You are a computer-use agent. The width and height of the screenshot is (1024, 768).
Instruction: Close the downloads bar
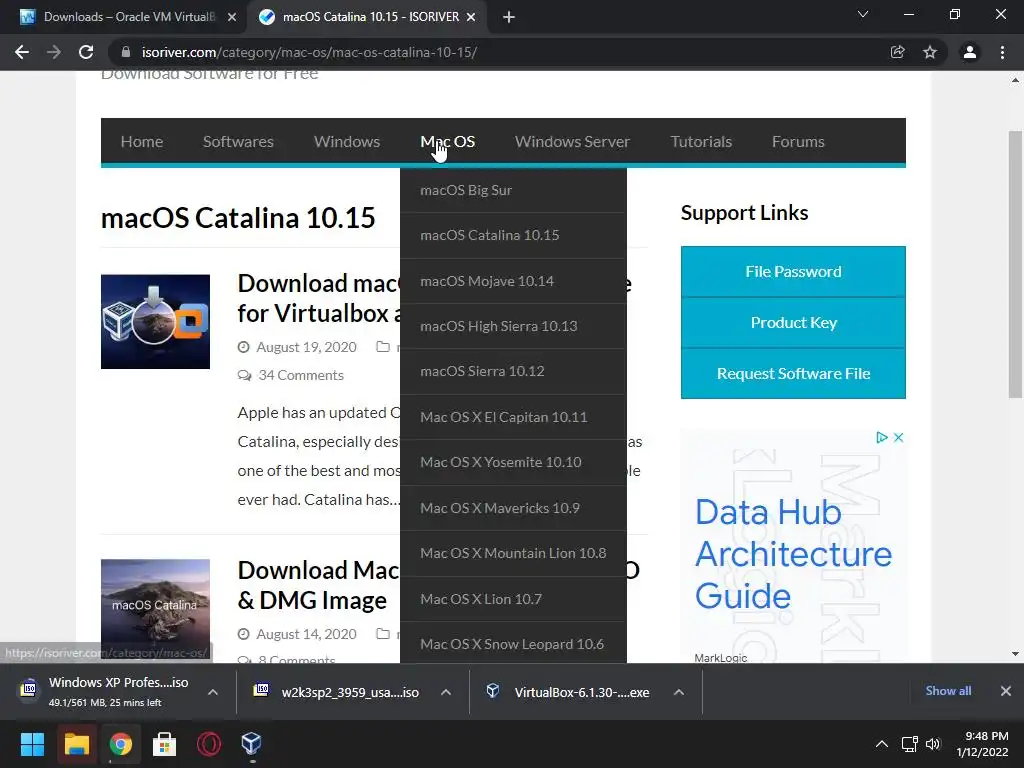(x=1006, y=691)
